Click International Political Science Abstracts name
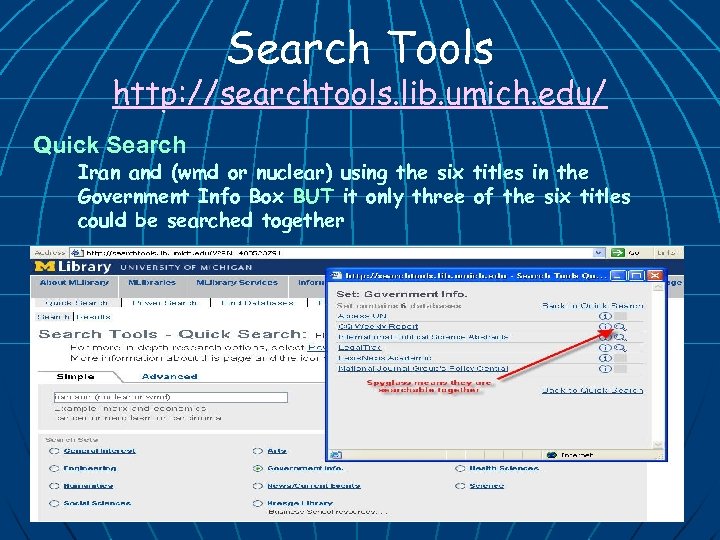The width and height of the screenshot is (720, 540). pos(423,337)
